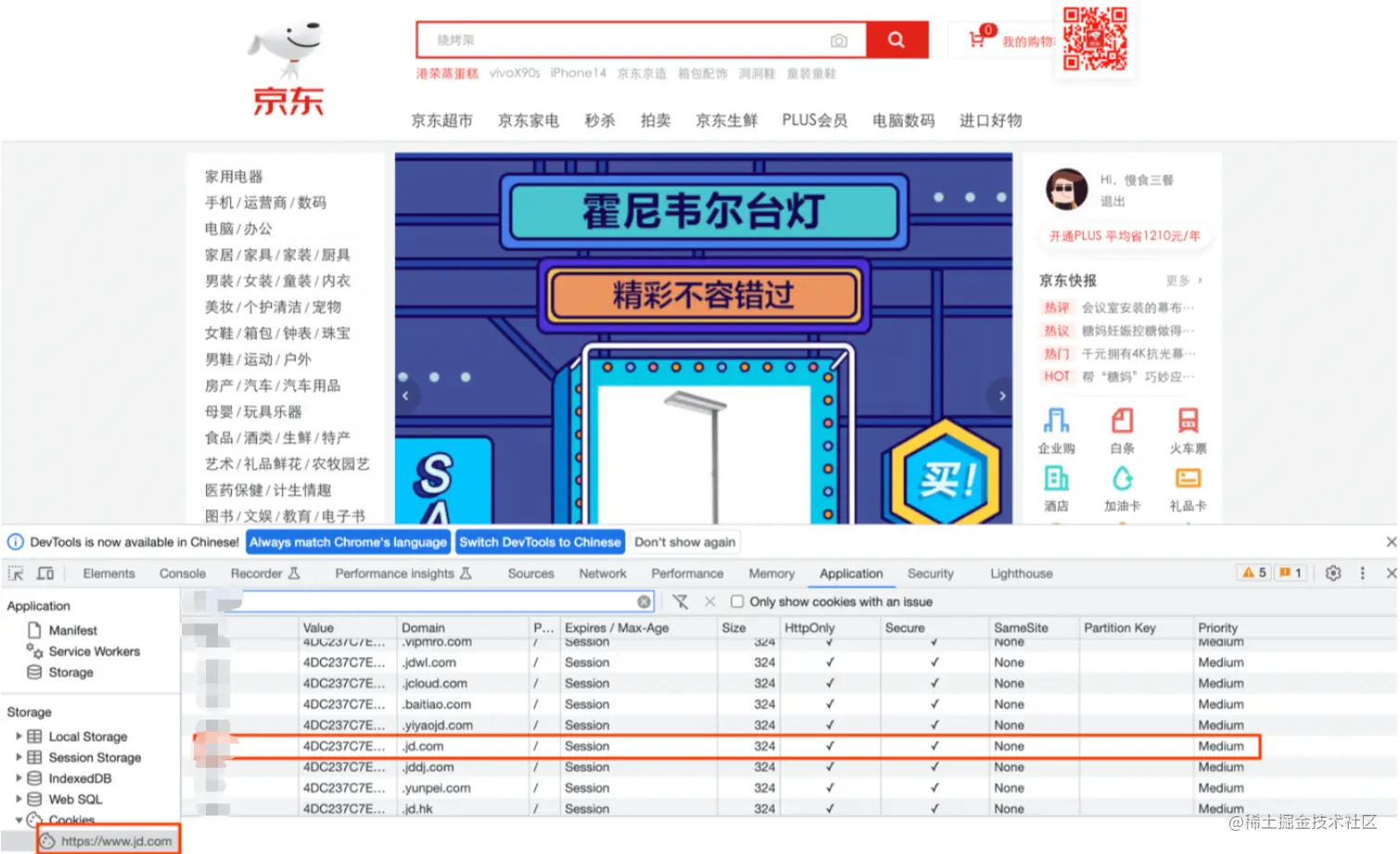The height and width of the screenshot is (854, 1400).
Task: Open the DevTools issues count badge
Action: 1291,573
